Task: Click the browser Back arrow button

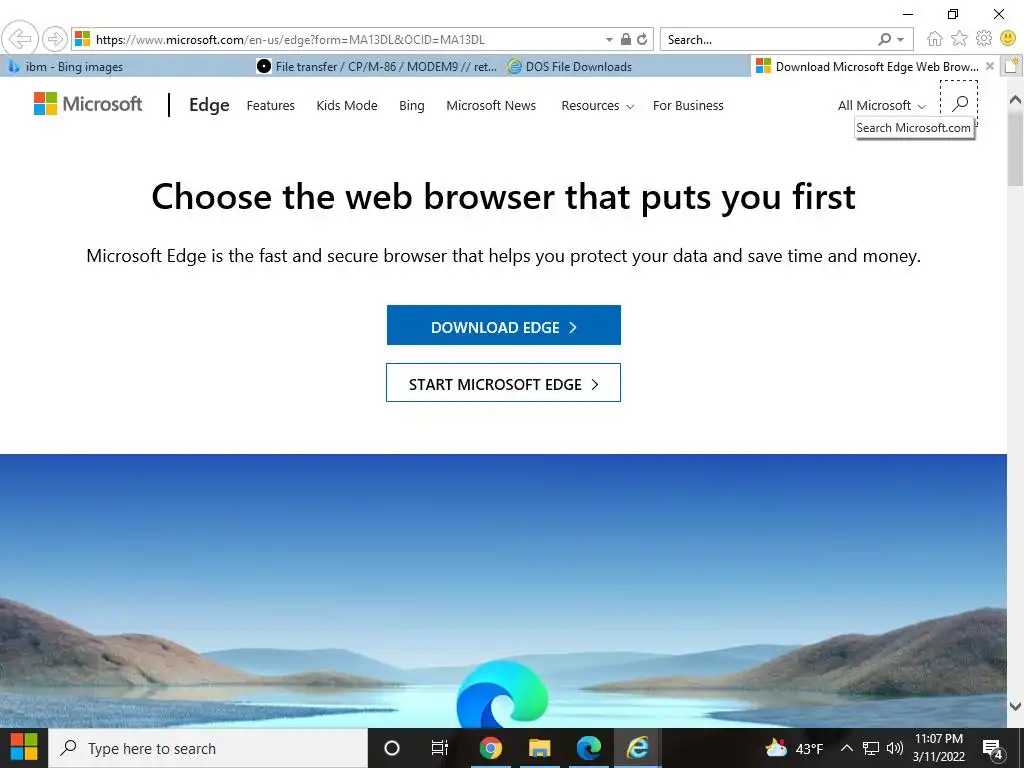Action: (x=20, y=39)
